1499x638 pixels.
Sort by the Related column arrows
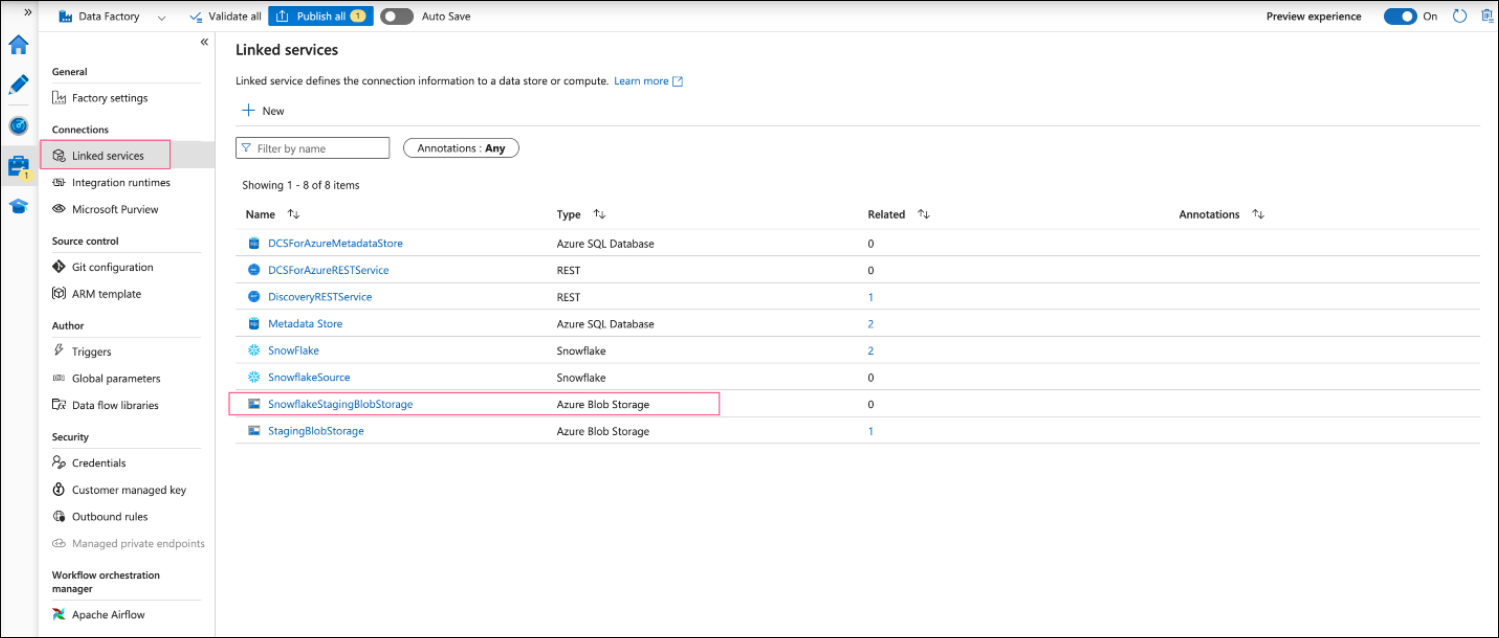[x=923, y=214]
